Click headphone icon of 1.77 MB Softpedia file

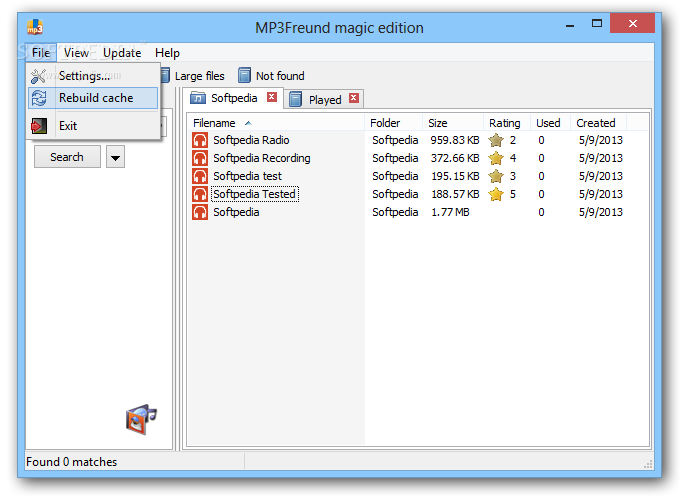coord(200,212)
